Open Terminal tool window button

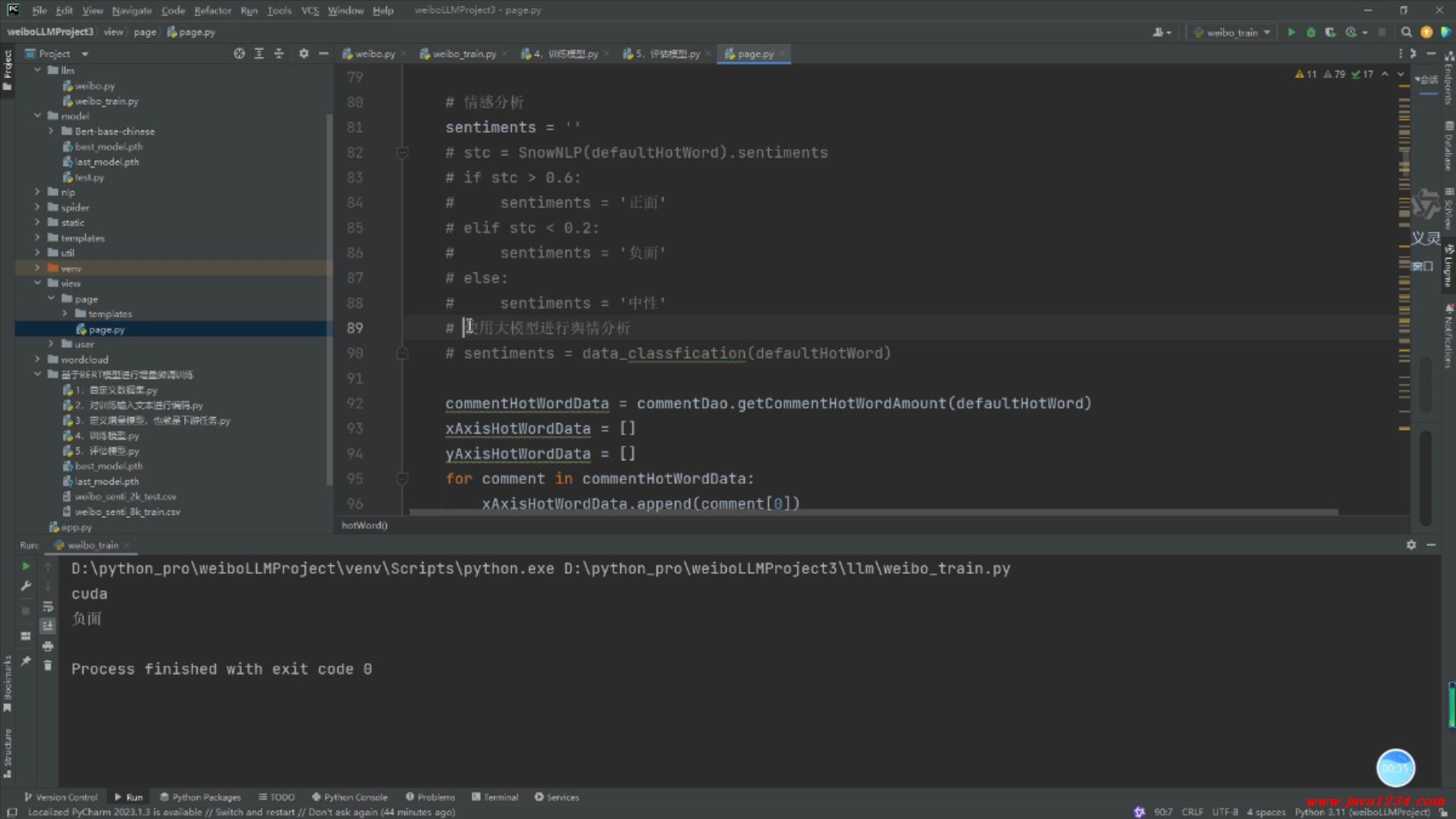[x=494, y=797]
